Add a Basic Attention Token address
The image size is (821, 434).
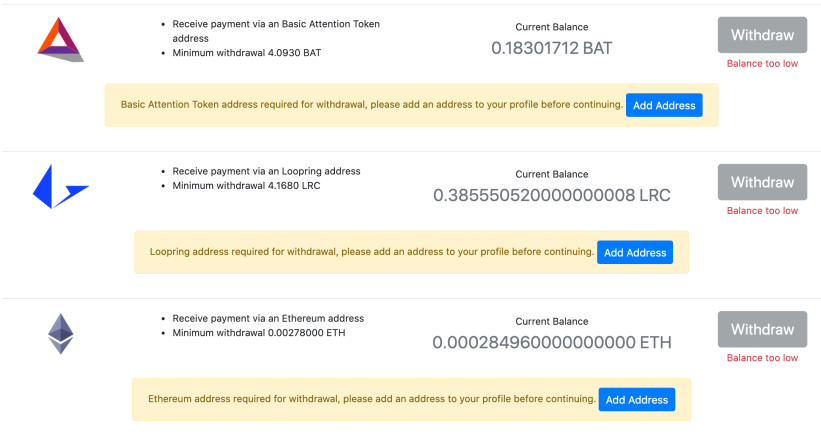(x=664, y=105)
